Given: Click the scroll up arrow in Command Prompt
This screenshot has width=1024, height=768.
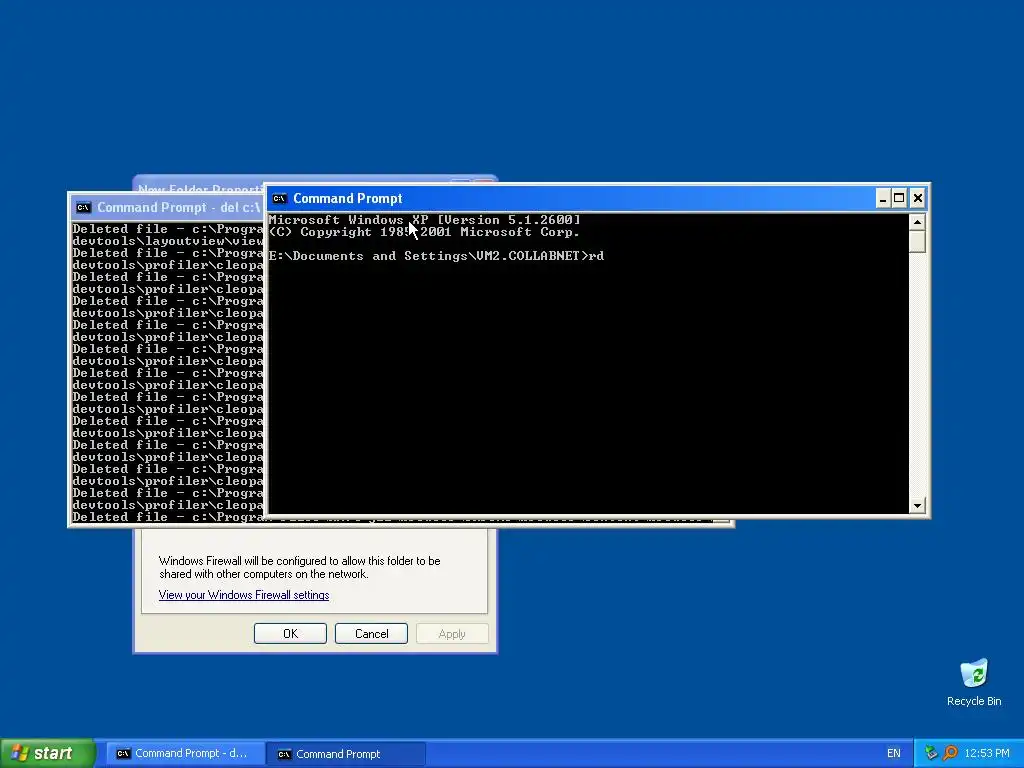Looking at the screenshot, I should pyautogui.click(x=917, y=222).
